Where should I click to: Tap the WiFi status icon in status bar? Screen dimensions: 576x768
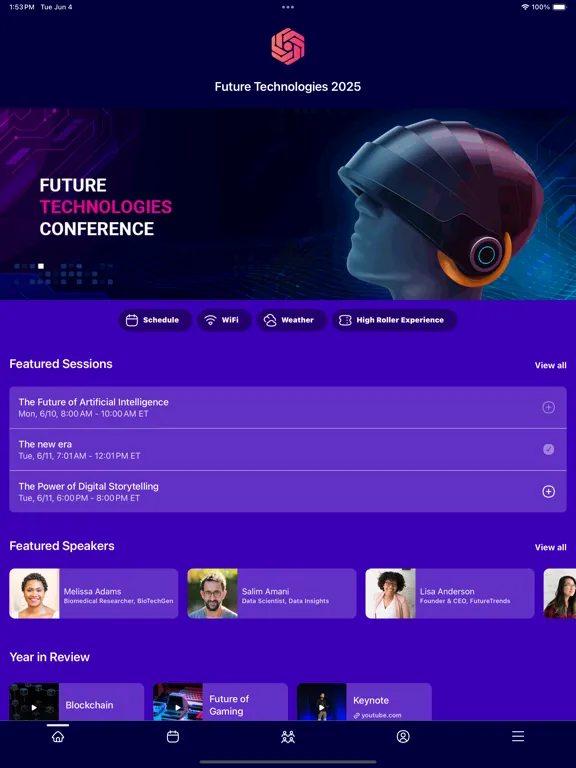[525, 7]
